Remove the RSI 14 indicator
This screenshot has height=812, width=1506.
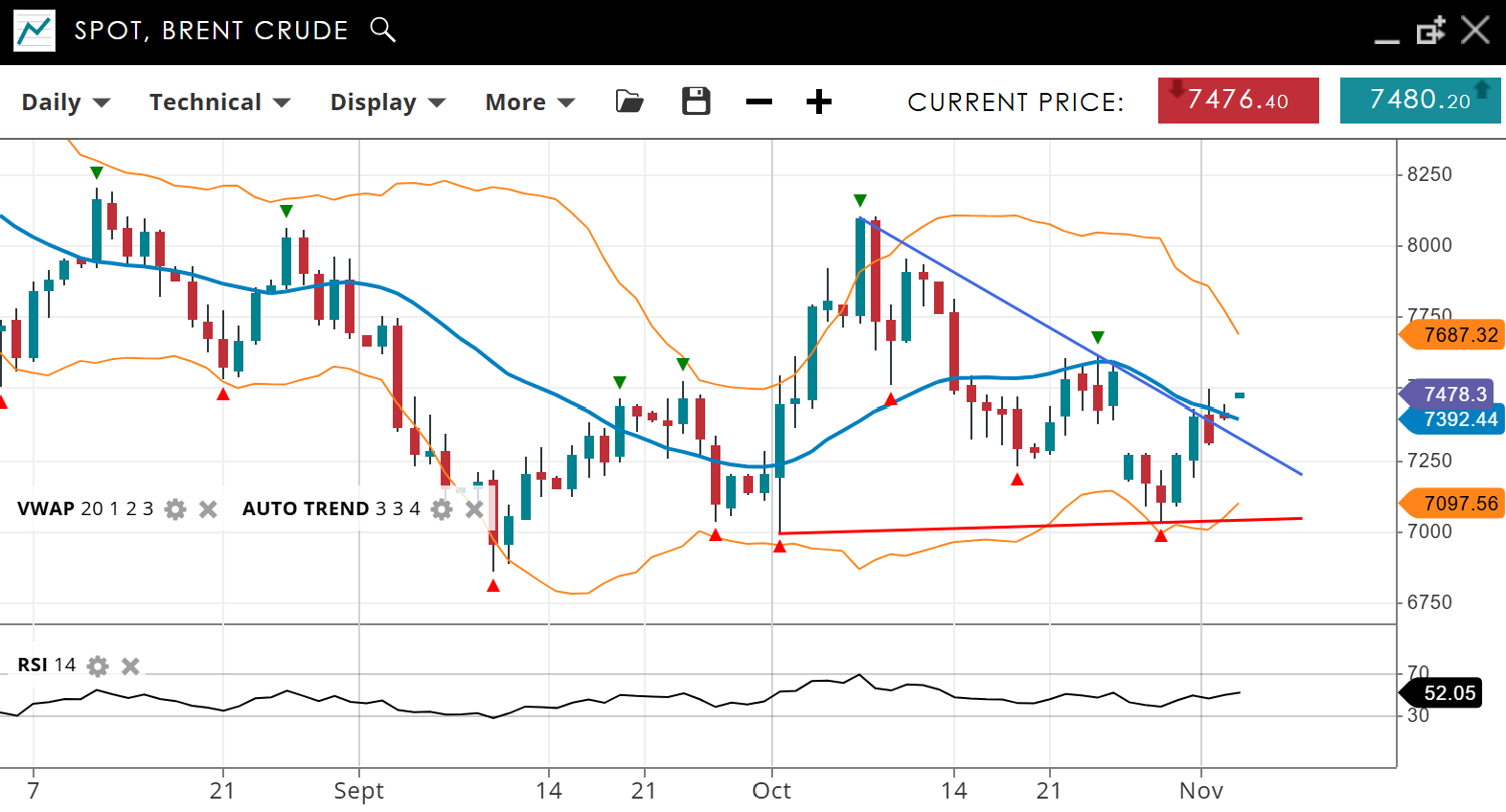131,665
